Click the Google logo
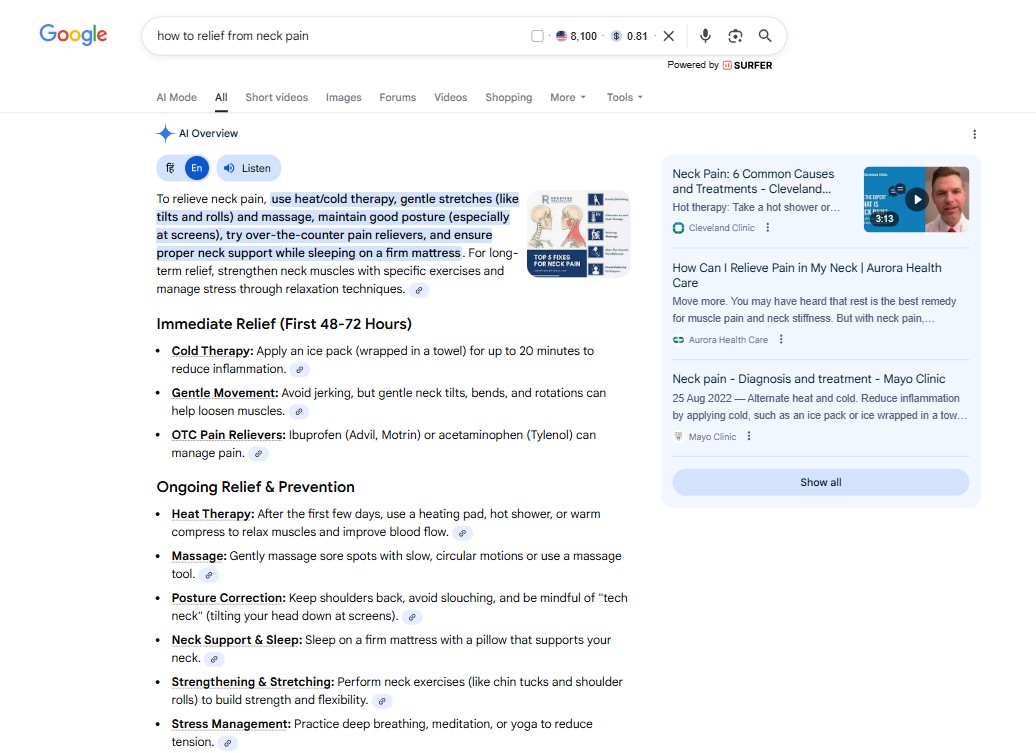The width and height of the screenshot is (1036, 753). pyautogui.click(x=73, y=33)
